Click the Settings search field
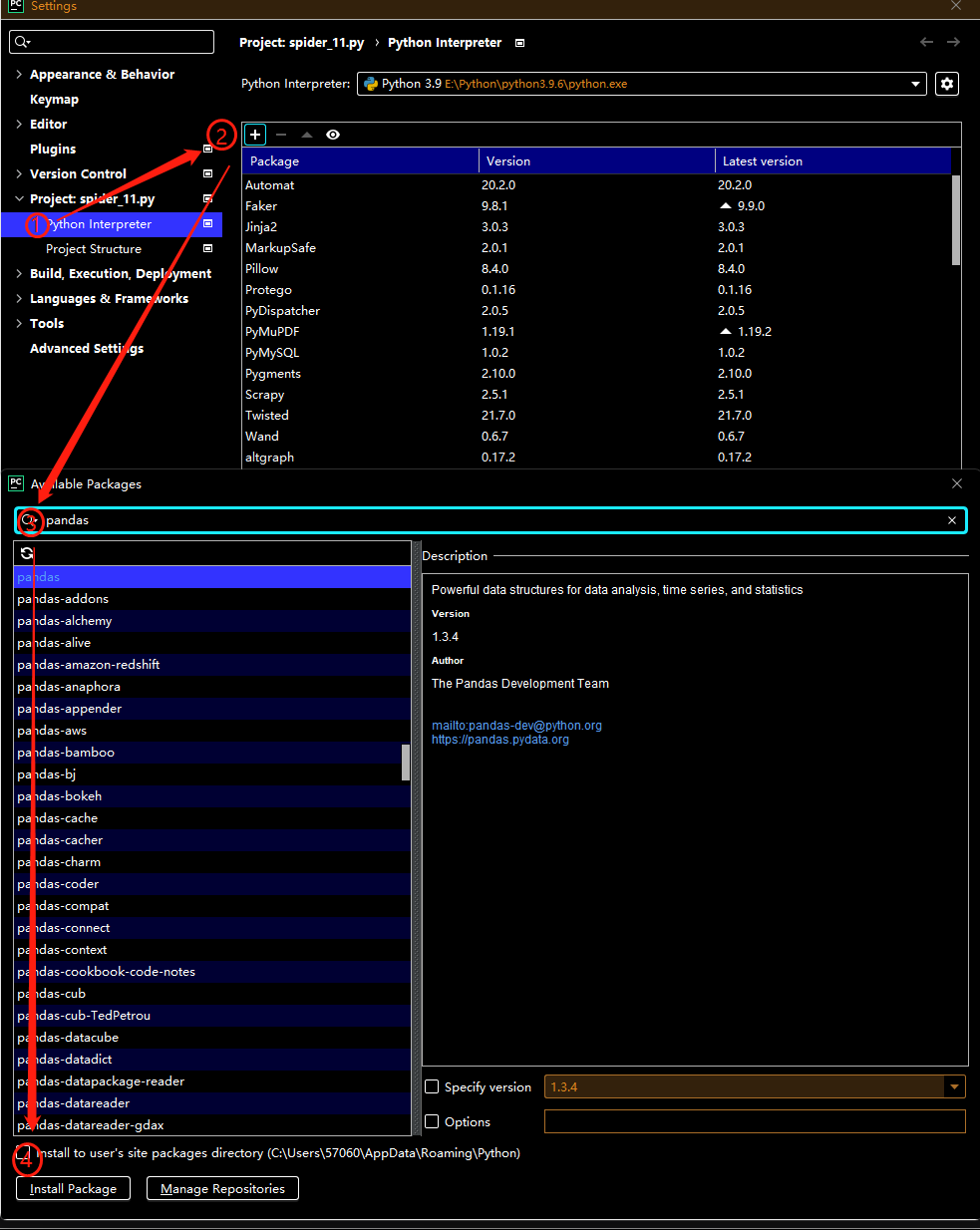 [112, 42]
